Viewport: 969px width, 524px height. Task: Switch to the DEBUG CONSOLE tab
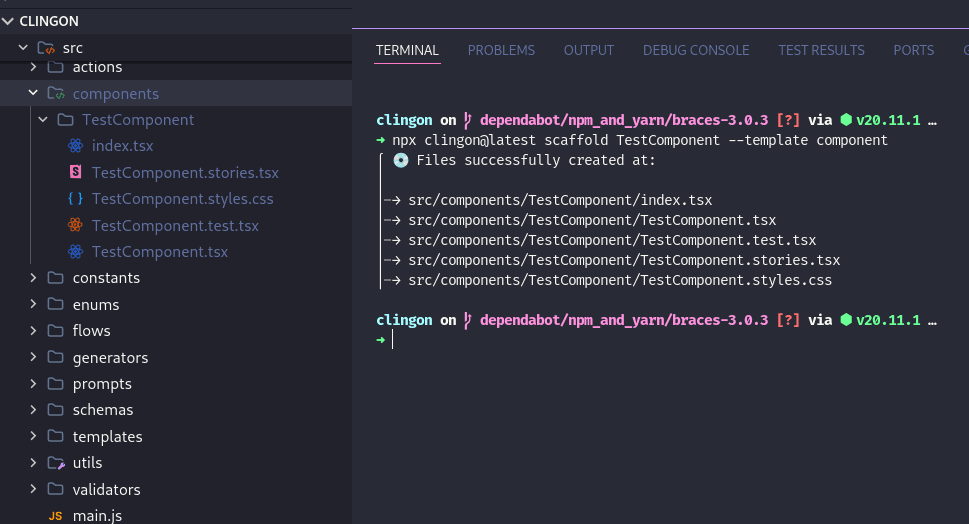click(695, 50)
